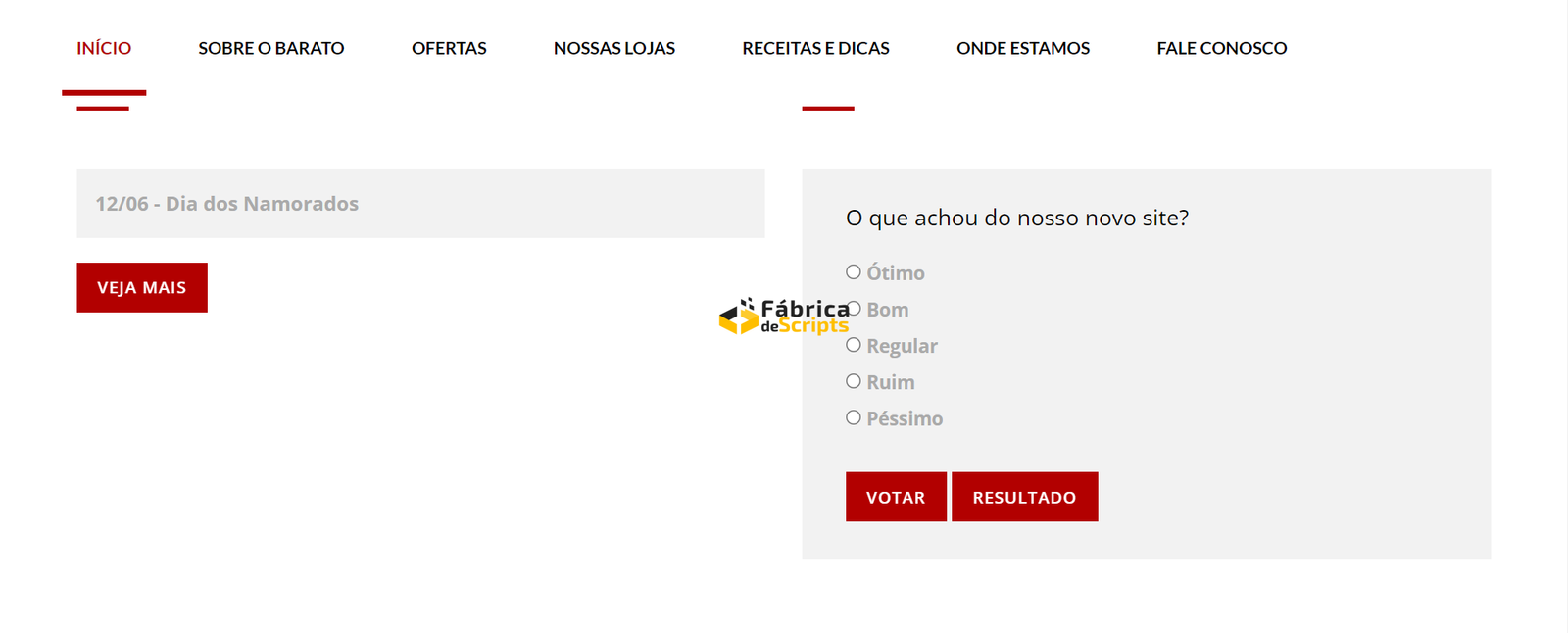Open RECEITAS E DICAS section

815,48
